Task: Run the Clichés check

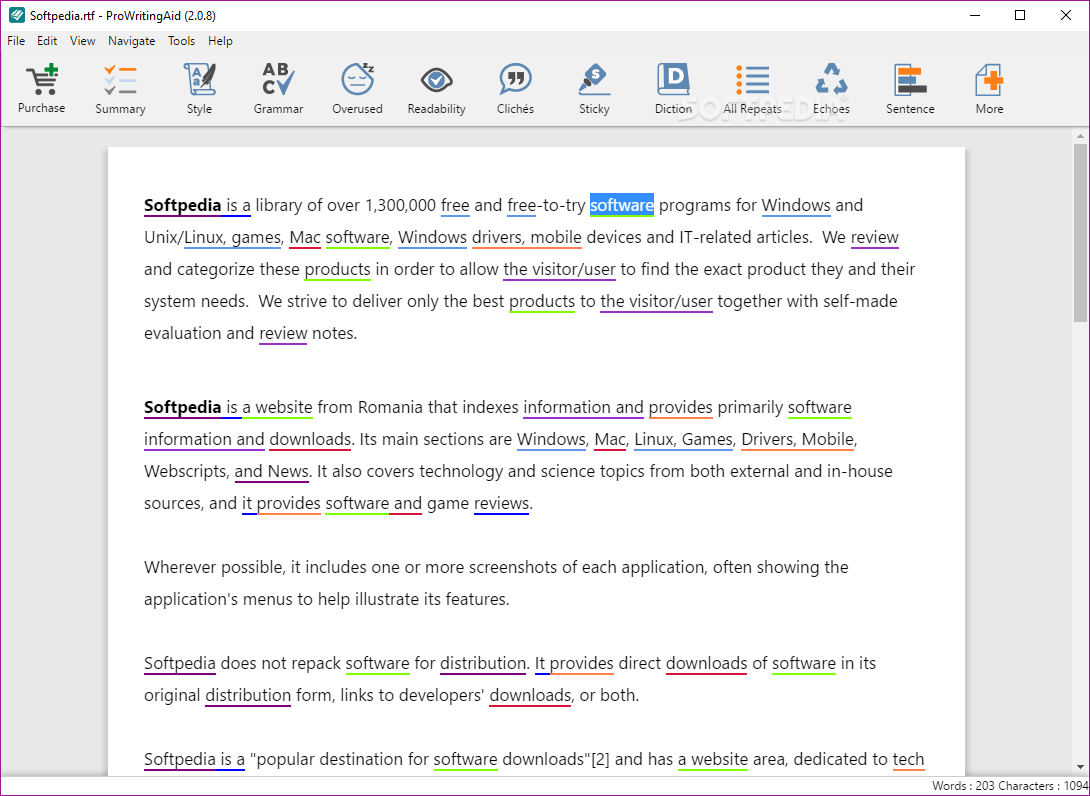Action: pyautogui.click(x=515, y=88)
